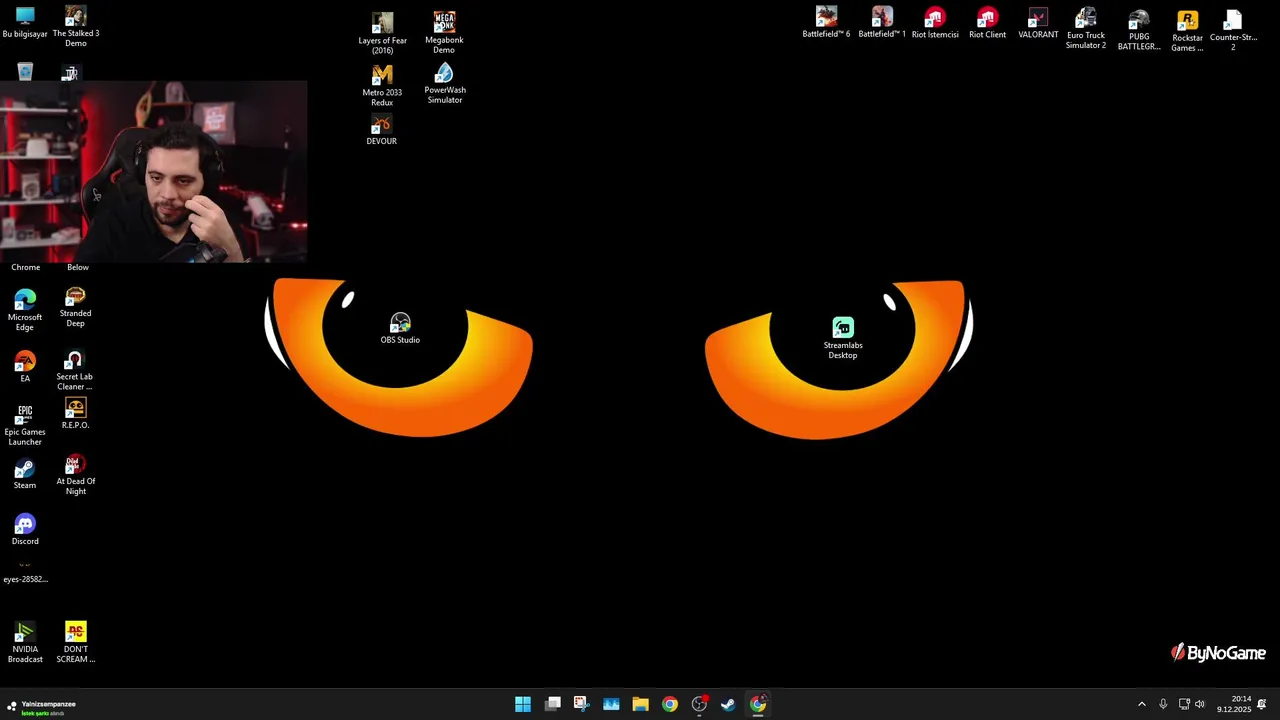The height and width of the screenshot is (720, 1280).
Task: Open the volume speaker tray icon
Action: coord(1200,704)
